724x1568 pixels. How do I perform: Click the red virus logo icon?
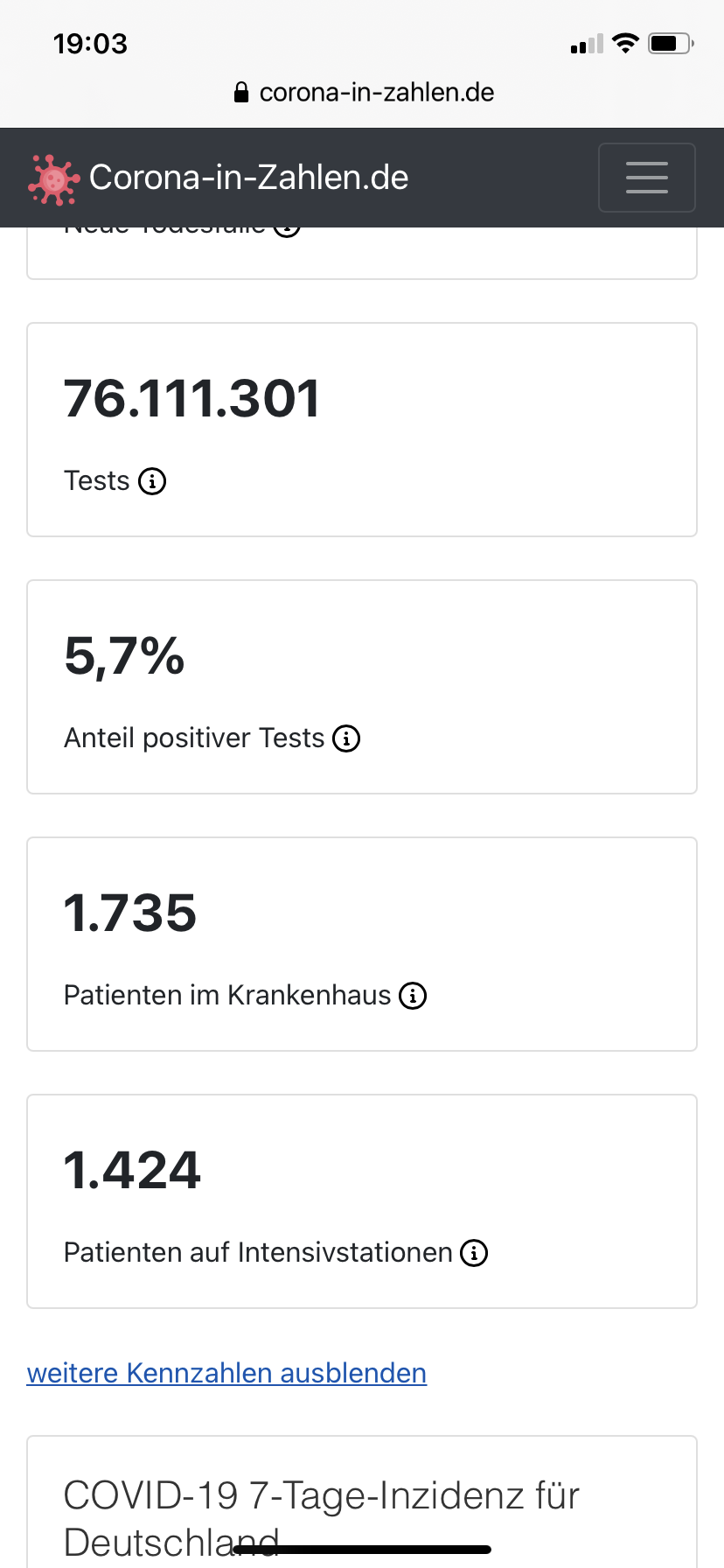pyautogui.click(x=53, y=179)
